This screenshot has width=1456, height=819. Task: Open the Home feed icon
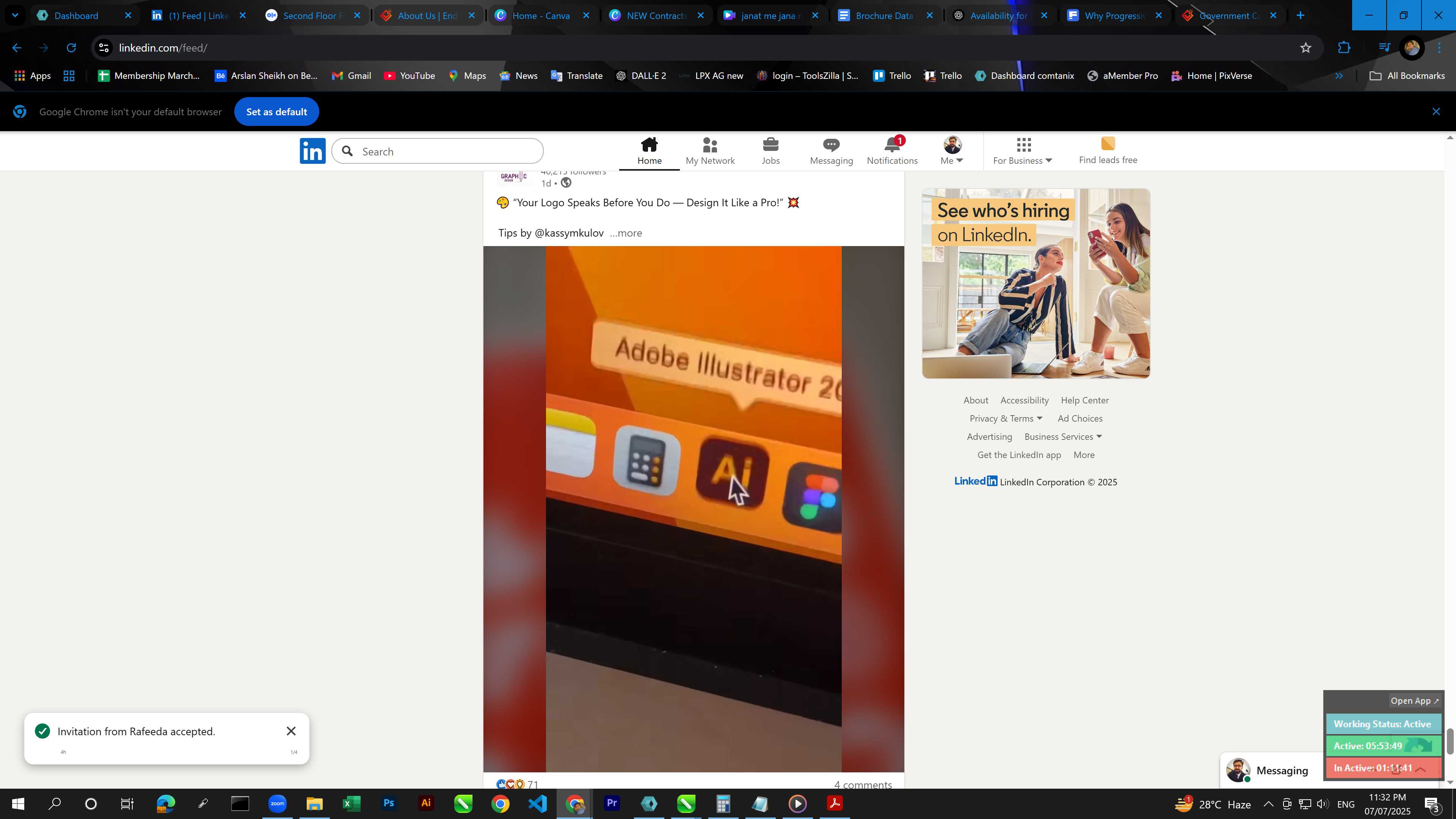tap(650, 151)
